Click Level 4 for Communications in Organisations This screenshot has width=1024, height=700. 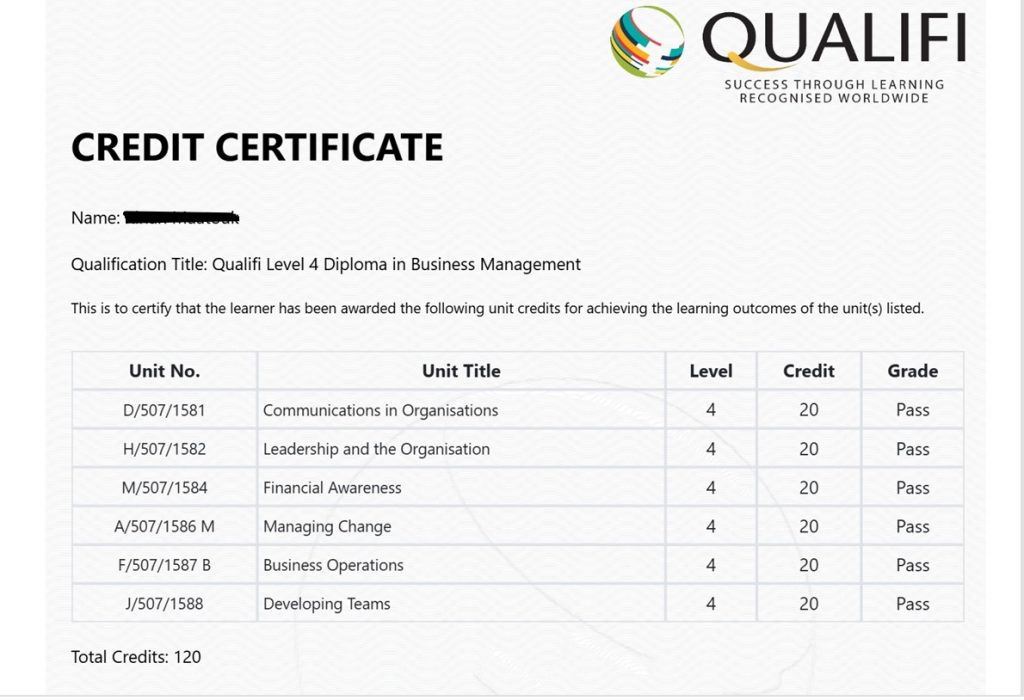[711, 410]
